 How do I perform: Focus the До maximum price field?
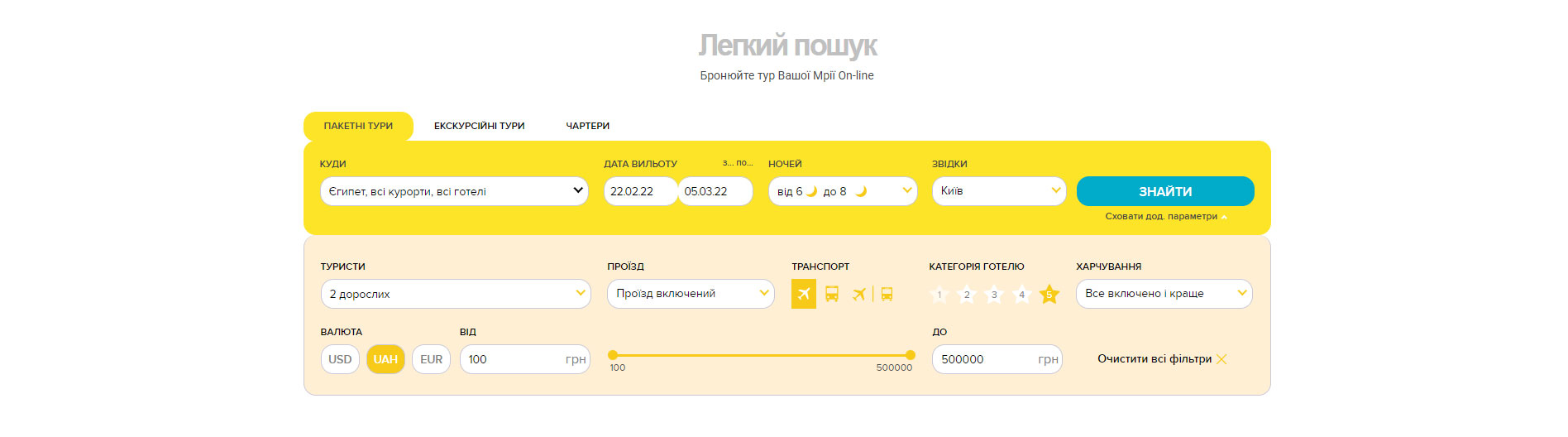pyautogui.click(x=997, y=359)
